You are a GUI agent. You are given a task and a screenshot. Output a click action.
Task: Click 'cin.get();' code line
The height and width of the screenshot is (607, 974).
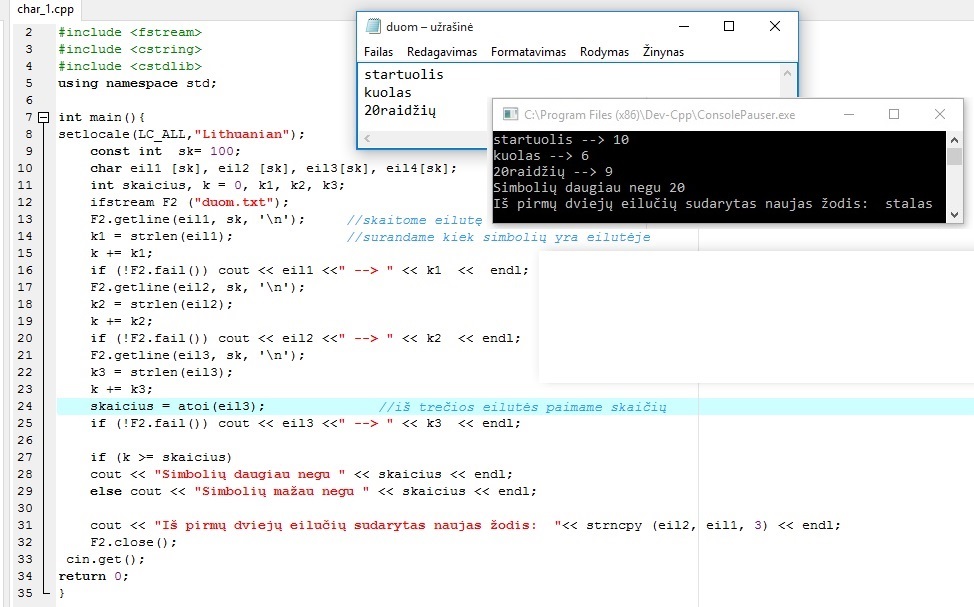click(106, 559)
